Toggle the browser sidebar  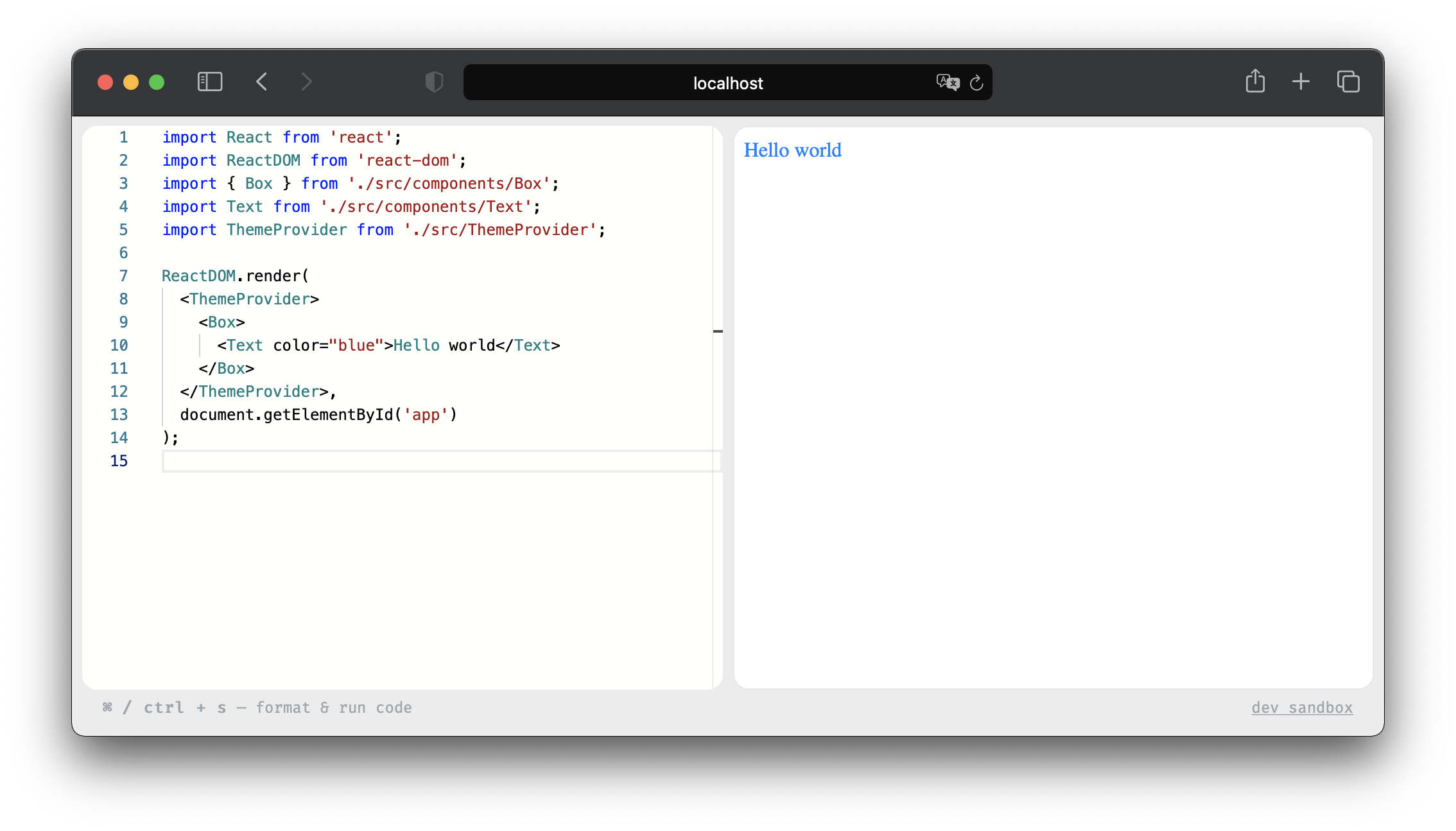tap(210, 82)
